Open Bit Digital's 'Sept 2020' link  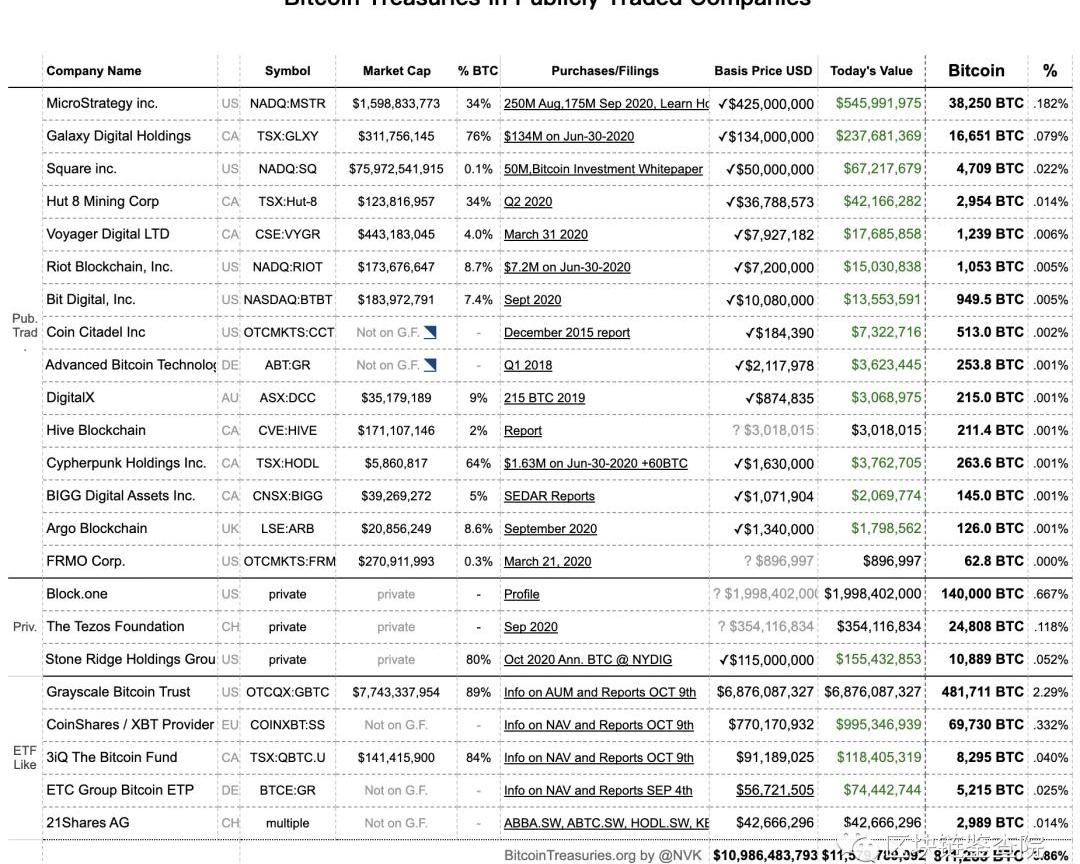pos(532,300)
